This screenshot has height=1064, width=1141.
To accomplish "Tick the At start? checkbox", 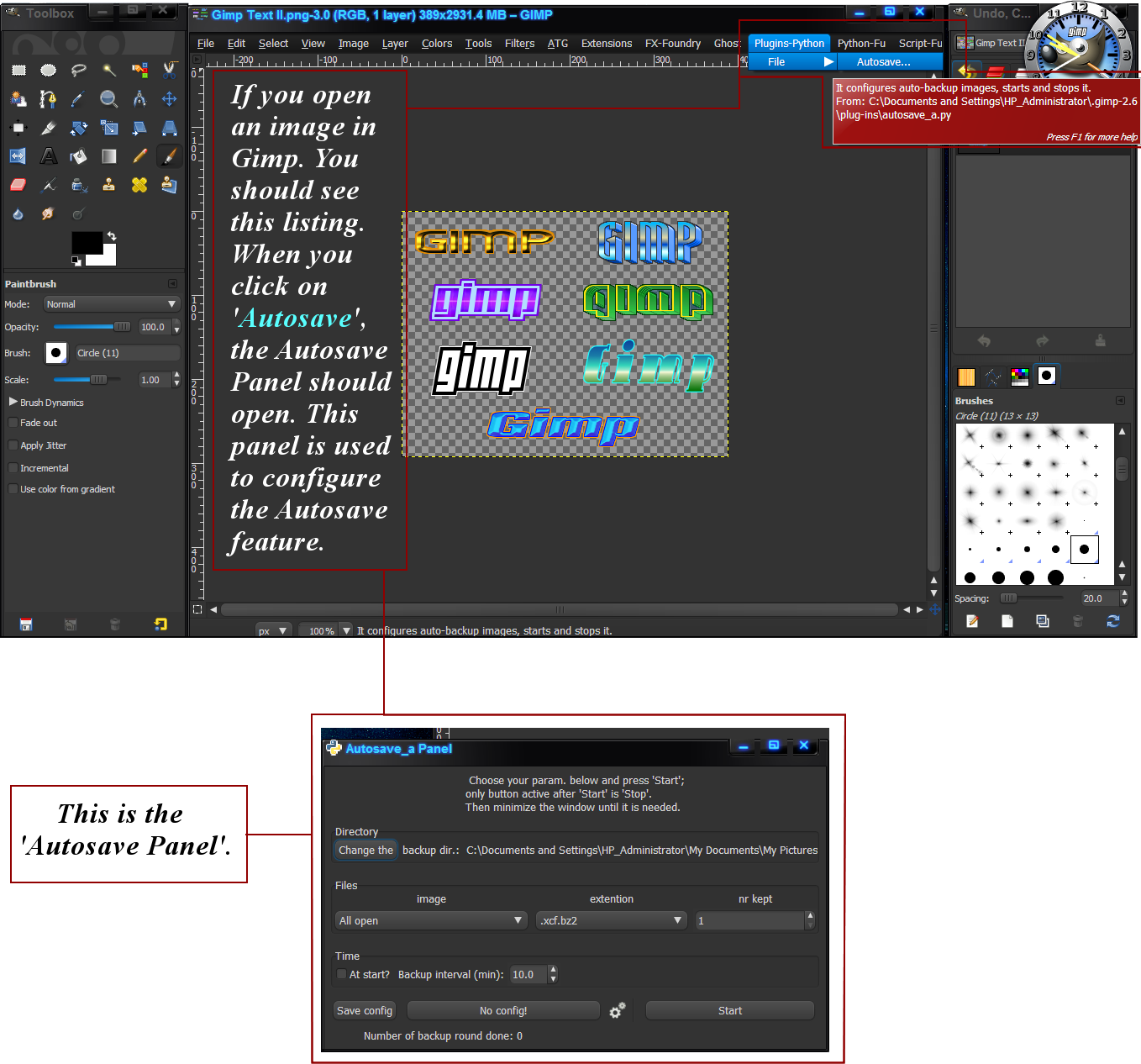I will pos(341,975).
